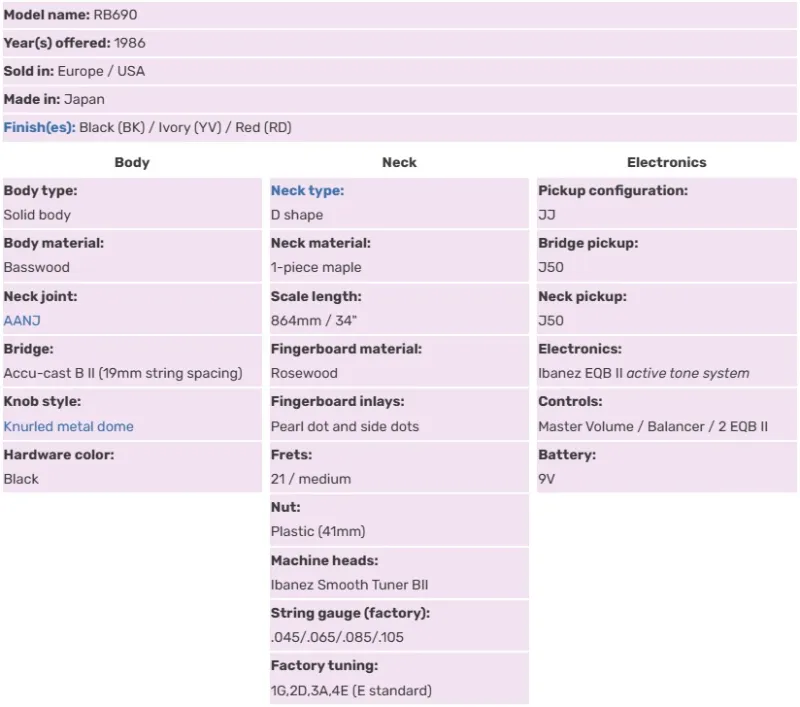Click the 'Body type:' label
800x707 pixels.
click(x=40, y=191)
